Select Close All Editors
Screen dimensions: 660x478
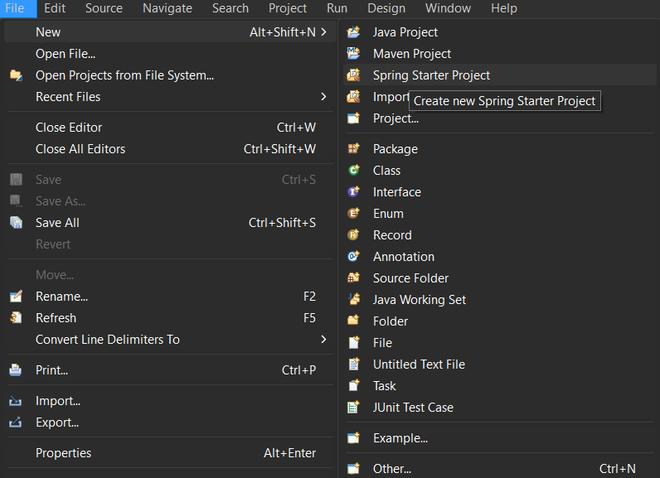coord(80,149)
